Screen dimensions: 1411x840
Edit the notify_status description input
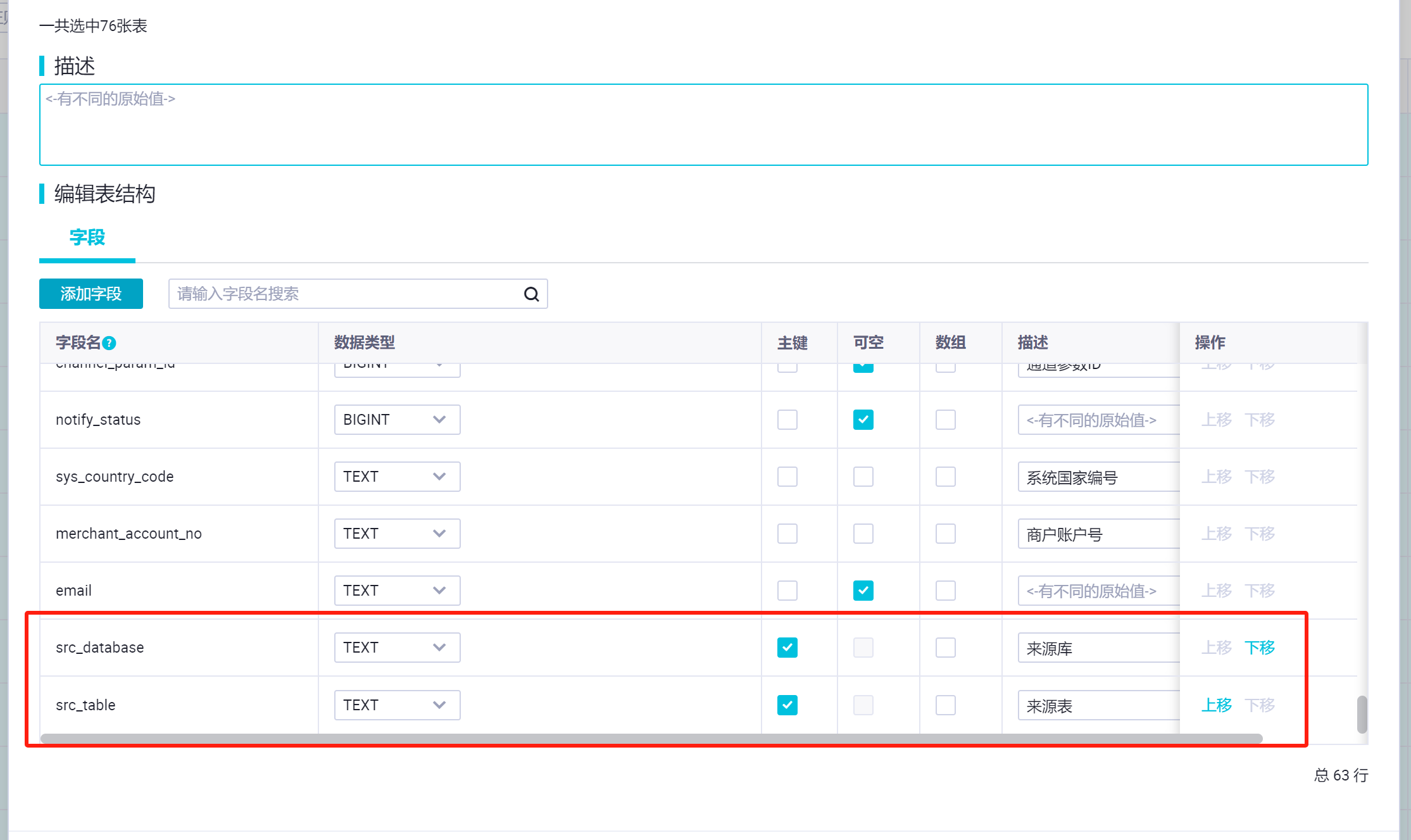pyautogui.click(x=1098, y=420)
